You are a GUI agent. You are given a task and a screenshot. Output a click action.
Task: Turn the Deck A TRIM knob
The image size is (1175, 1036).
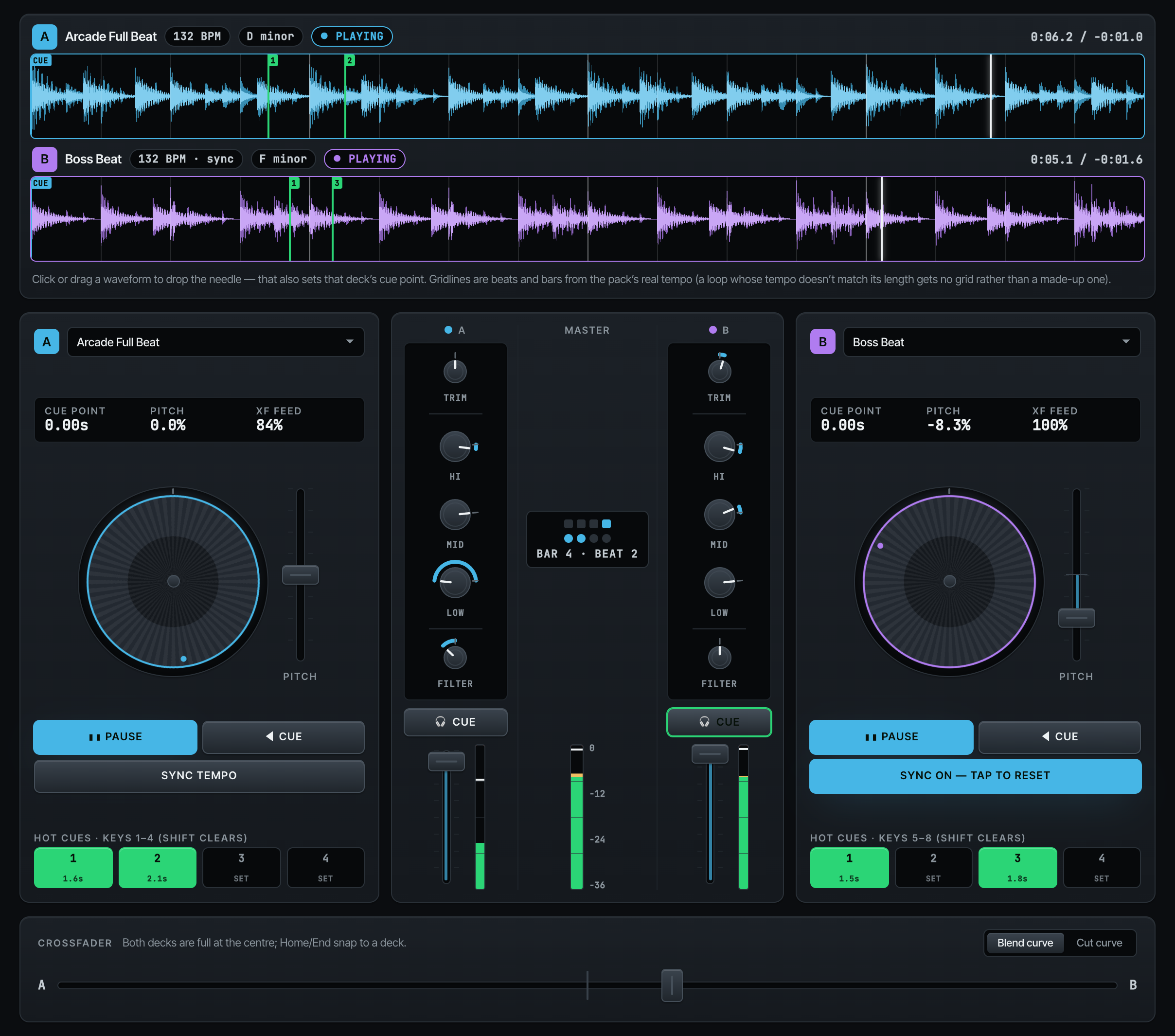pos(455,372)
